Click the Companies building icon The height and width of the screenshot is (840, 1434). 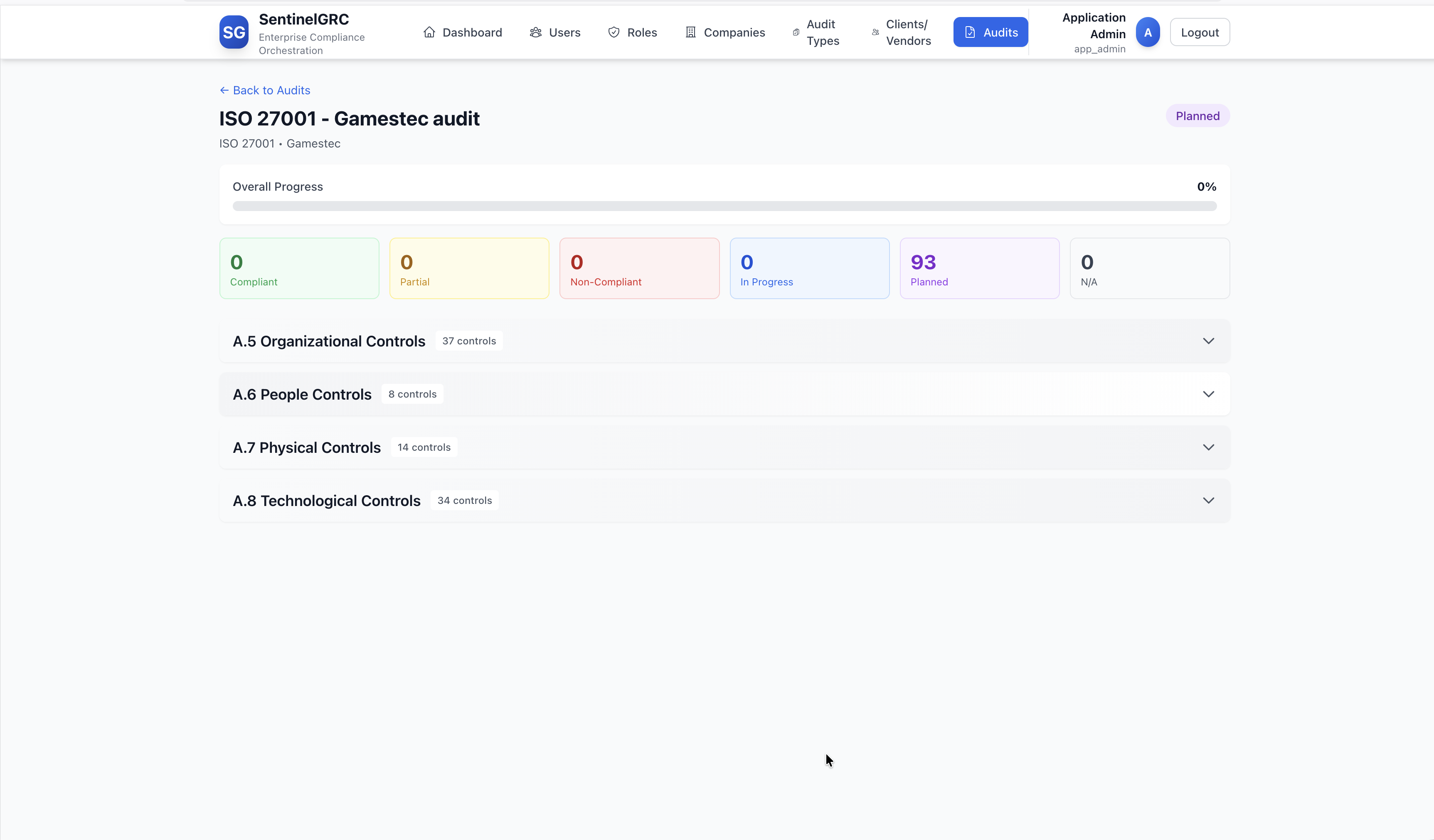tap(690, 32)
